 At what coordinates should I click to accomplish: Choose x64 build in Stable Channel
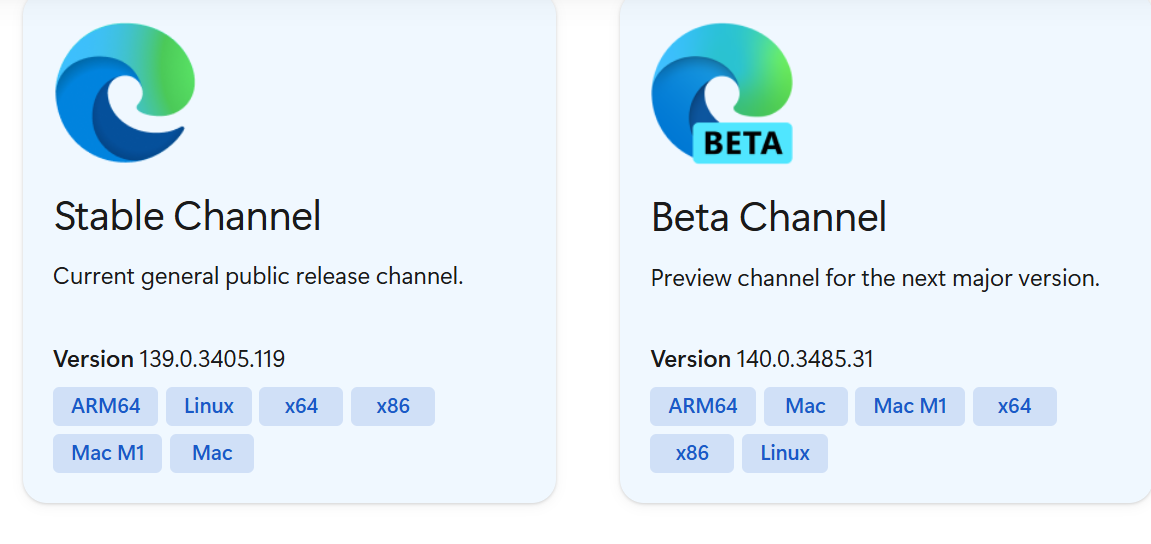coord(301,406)
